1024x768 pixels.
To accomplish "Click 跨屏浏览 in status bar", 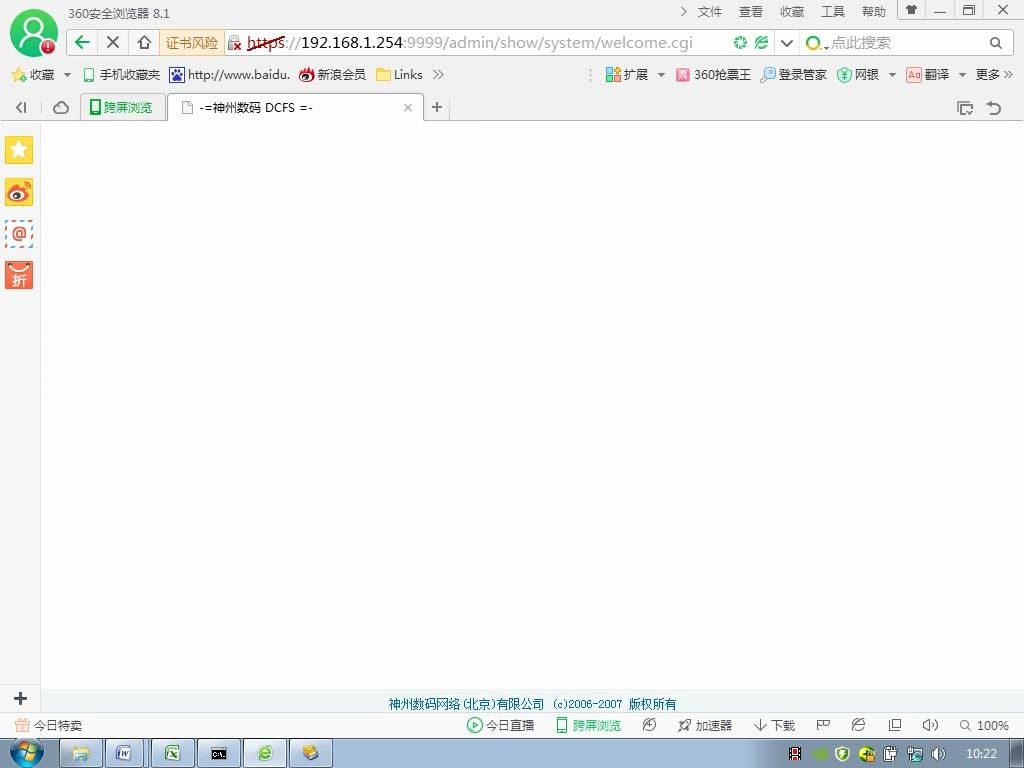I will pyautogui.click(x=588, y=725).
